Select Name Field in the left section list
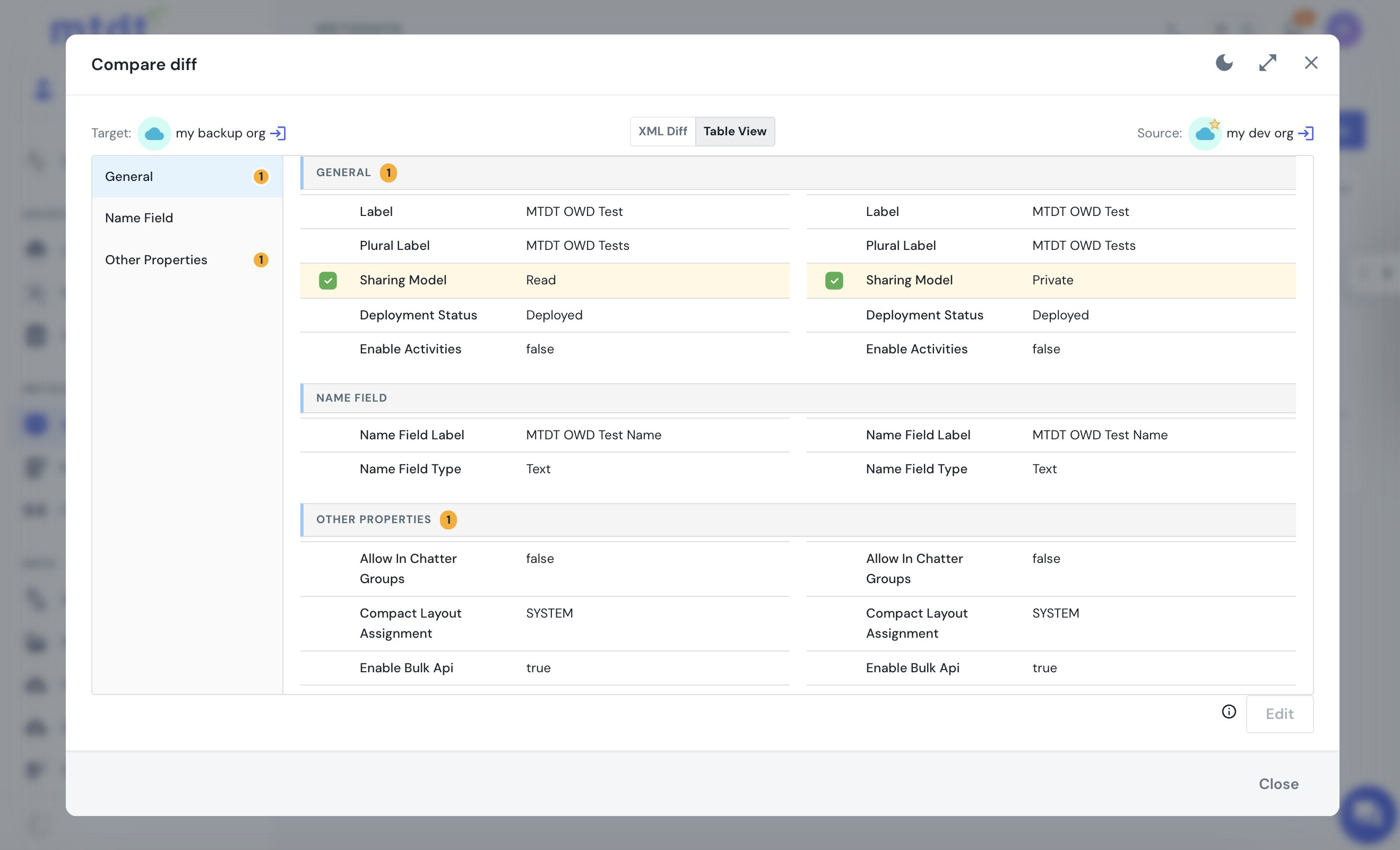The height and width of the screenshot is (850, 1400). [187, 218]
